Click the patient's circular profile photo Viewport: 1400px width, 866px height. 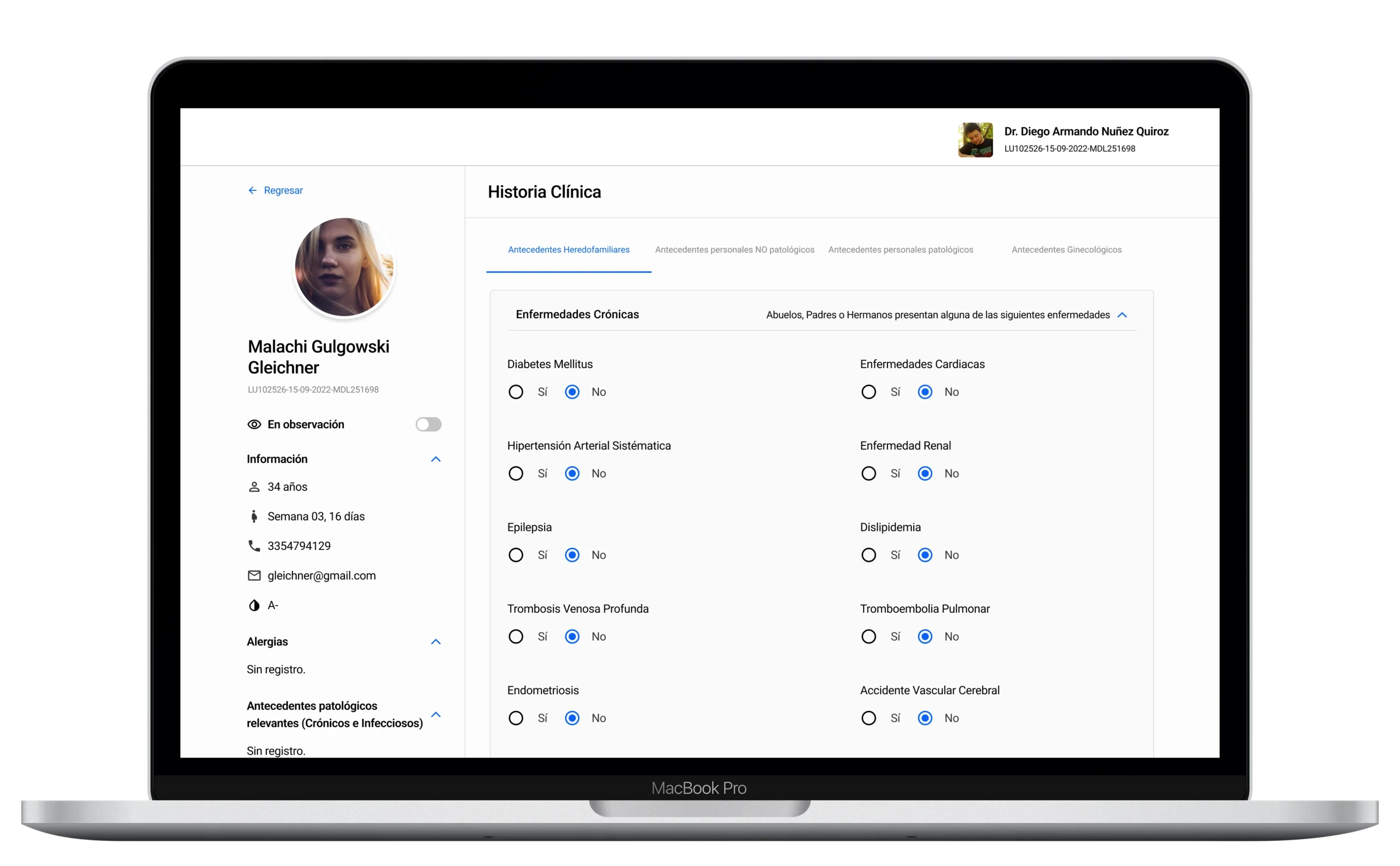pyautogui.click(x=343, y=267)
